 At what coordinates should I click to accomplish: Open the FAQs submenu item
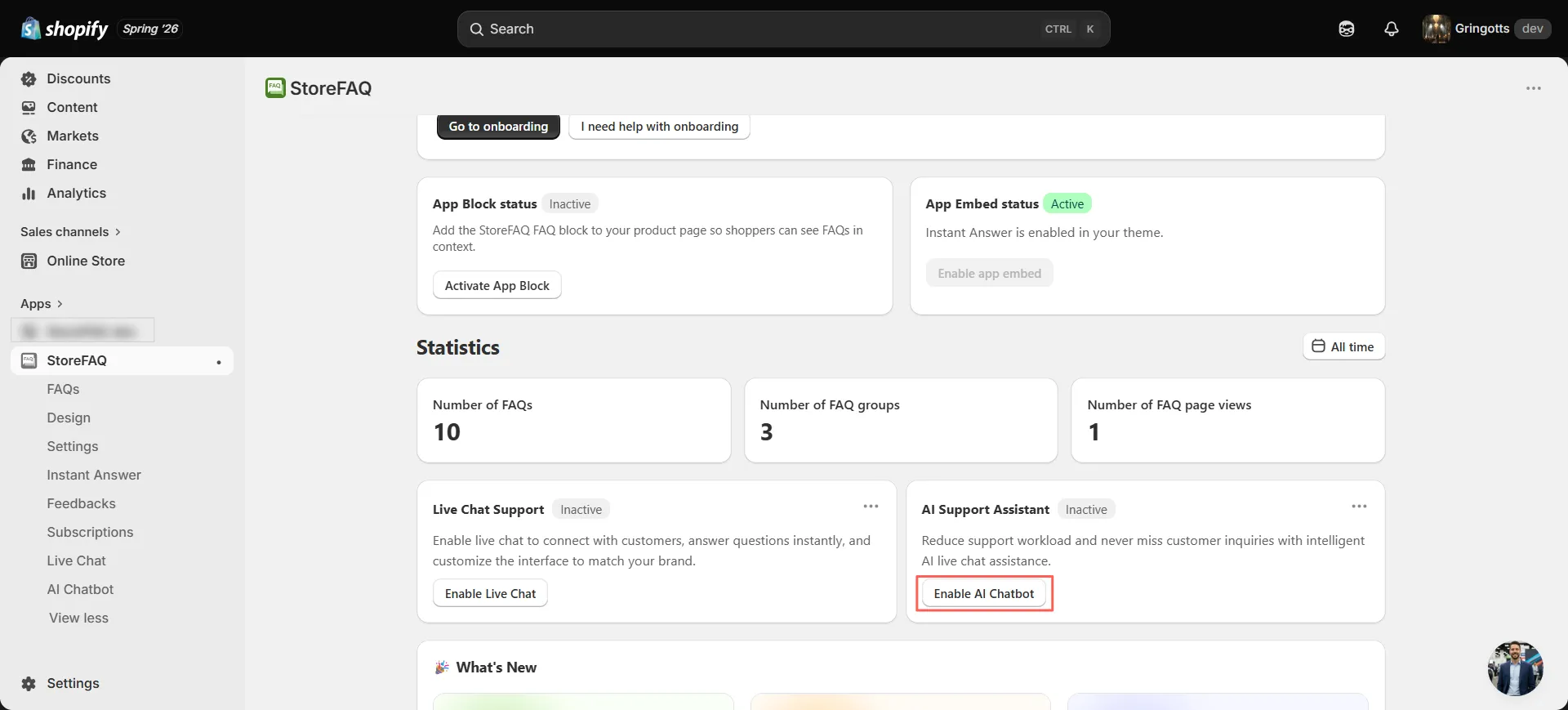tap(63, 389)
